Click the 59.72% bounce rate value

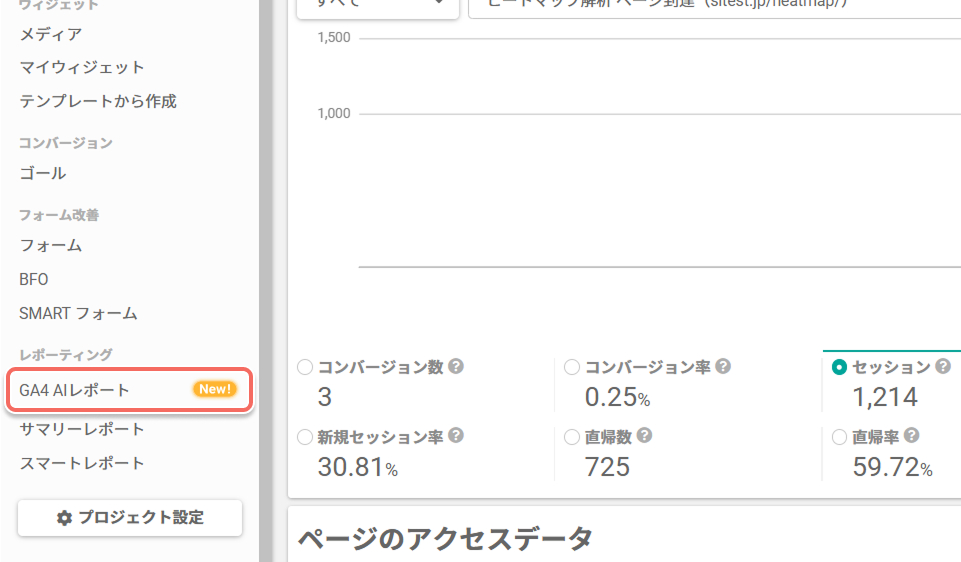tap(892, 467)
